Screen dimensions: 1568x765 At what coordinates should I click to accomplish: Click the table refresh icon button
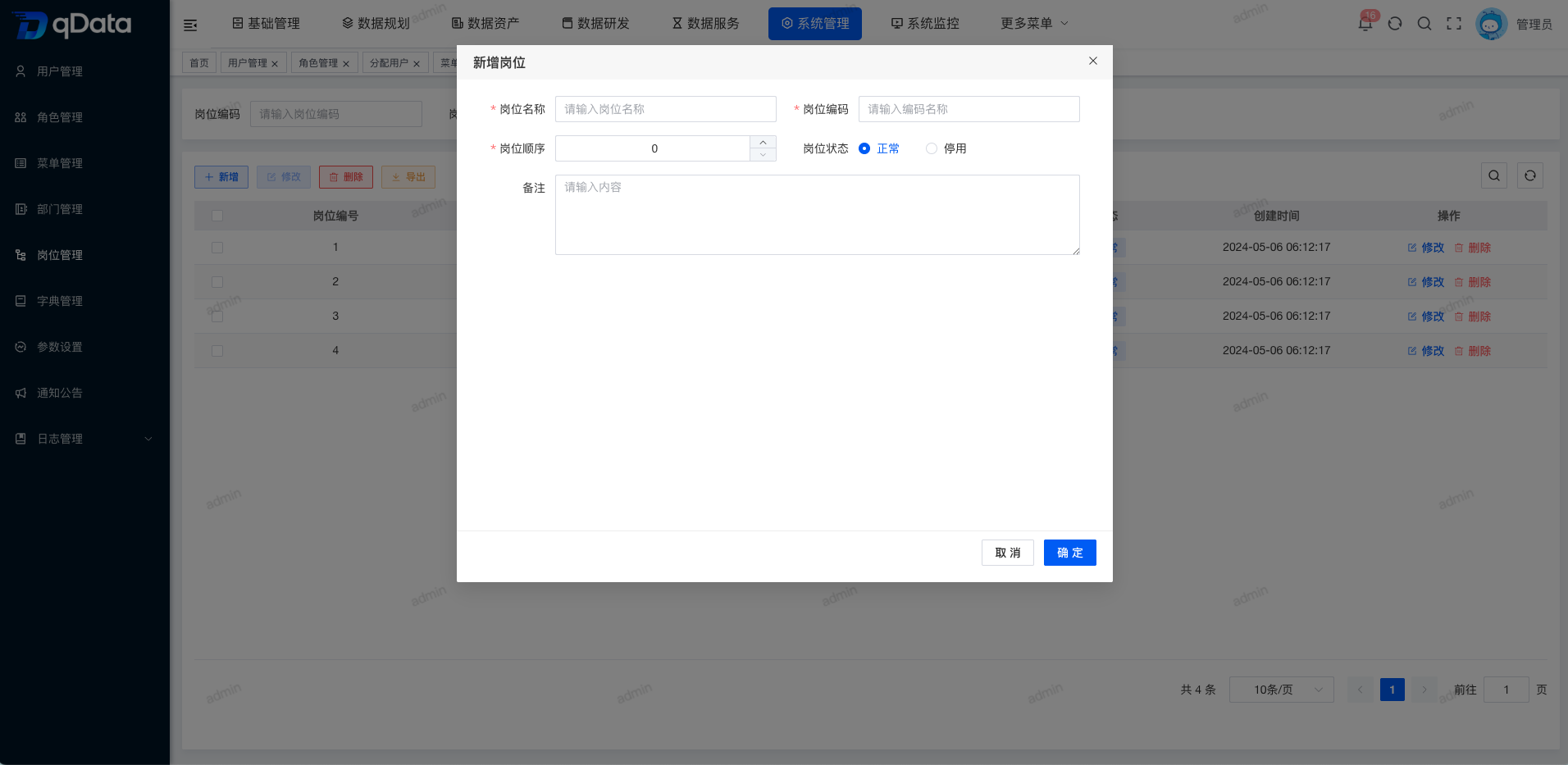[x=1530, y=175]
